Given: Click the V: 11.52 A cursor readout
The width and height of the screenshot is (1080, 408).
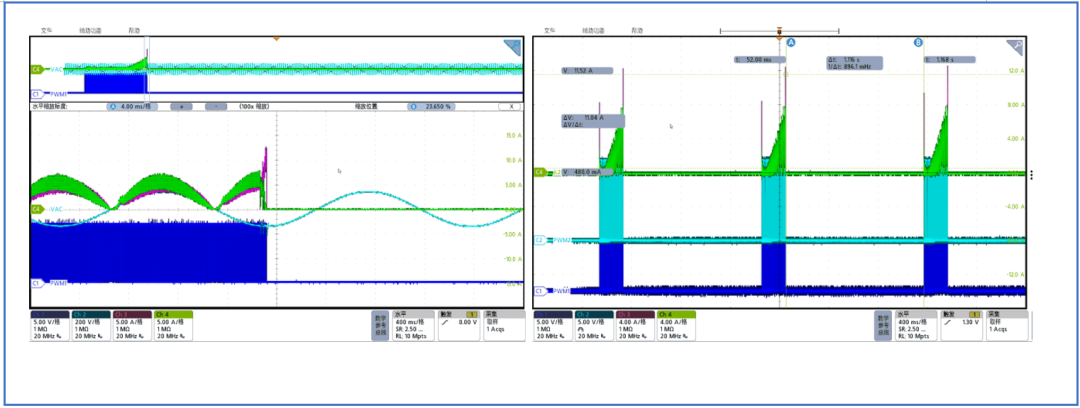Looking at the screenshot, I should click(x=587, y=70).
